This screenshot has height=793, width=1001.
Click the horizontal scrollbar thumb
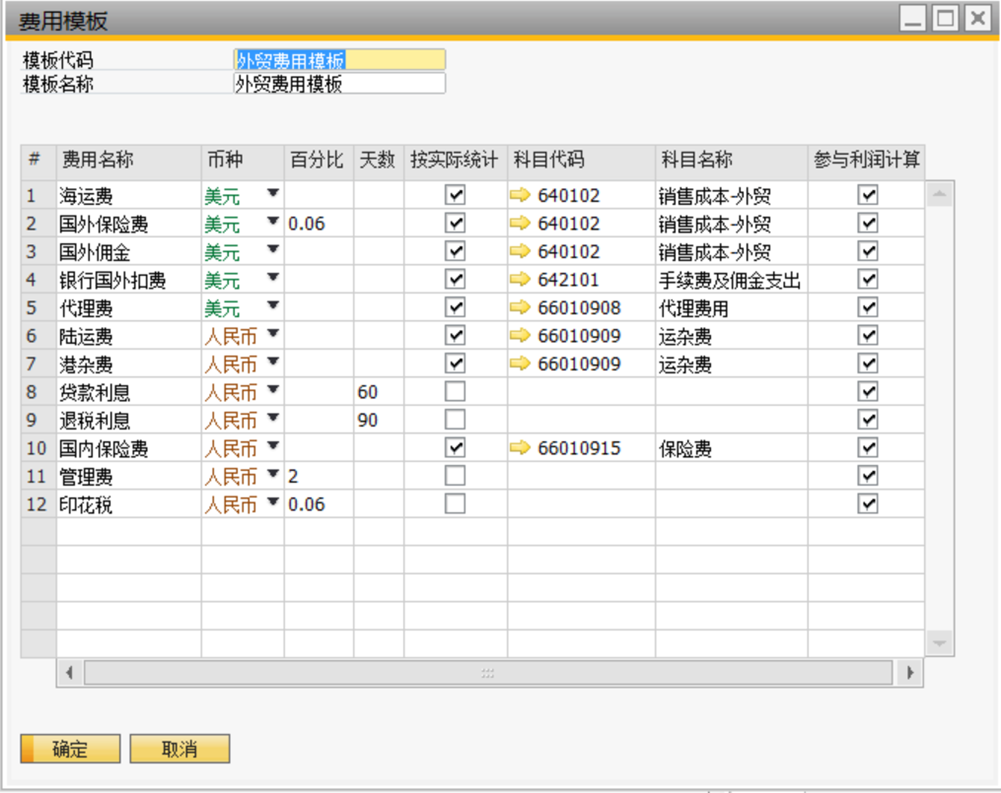point(488,673)
